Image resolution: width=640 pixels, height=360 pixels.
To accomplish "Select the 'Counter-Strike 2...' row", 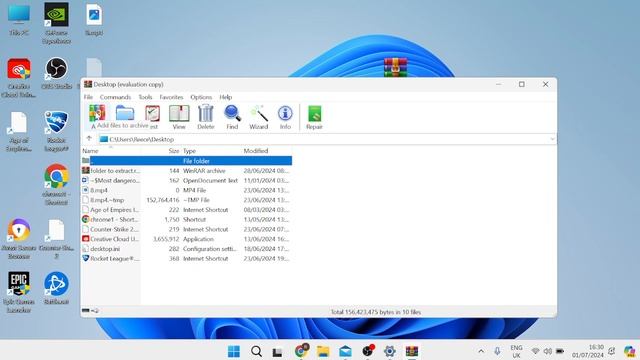I will point(187,229).
